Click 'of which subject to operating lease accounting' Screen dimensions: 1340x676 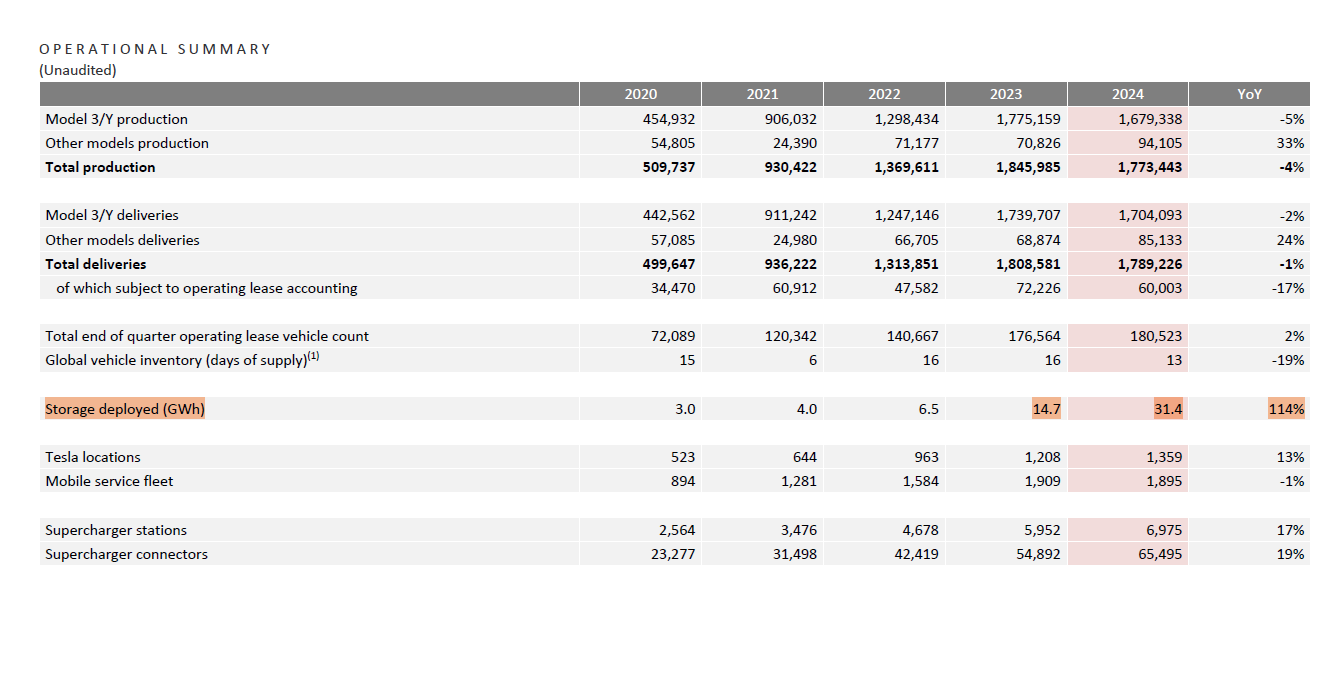point(207,288)
